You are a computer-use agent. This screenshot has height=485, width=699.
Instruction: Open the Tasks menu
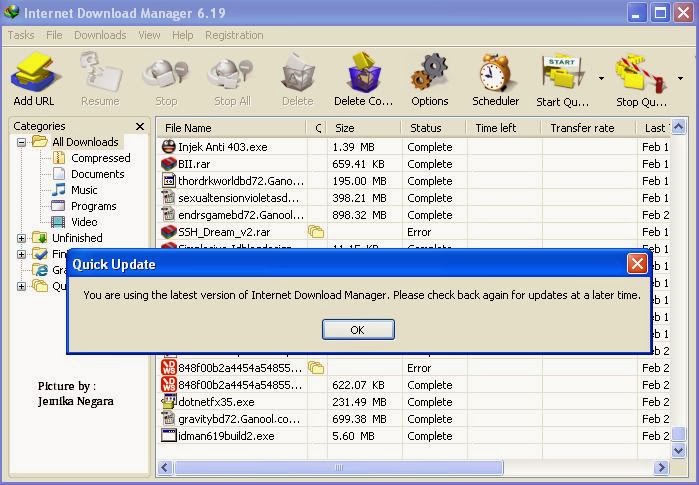click(x=21, y=35)
